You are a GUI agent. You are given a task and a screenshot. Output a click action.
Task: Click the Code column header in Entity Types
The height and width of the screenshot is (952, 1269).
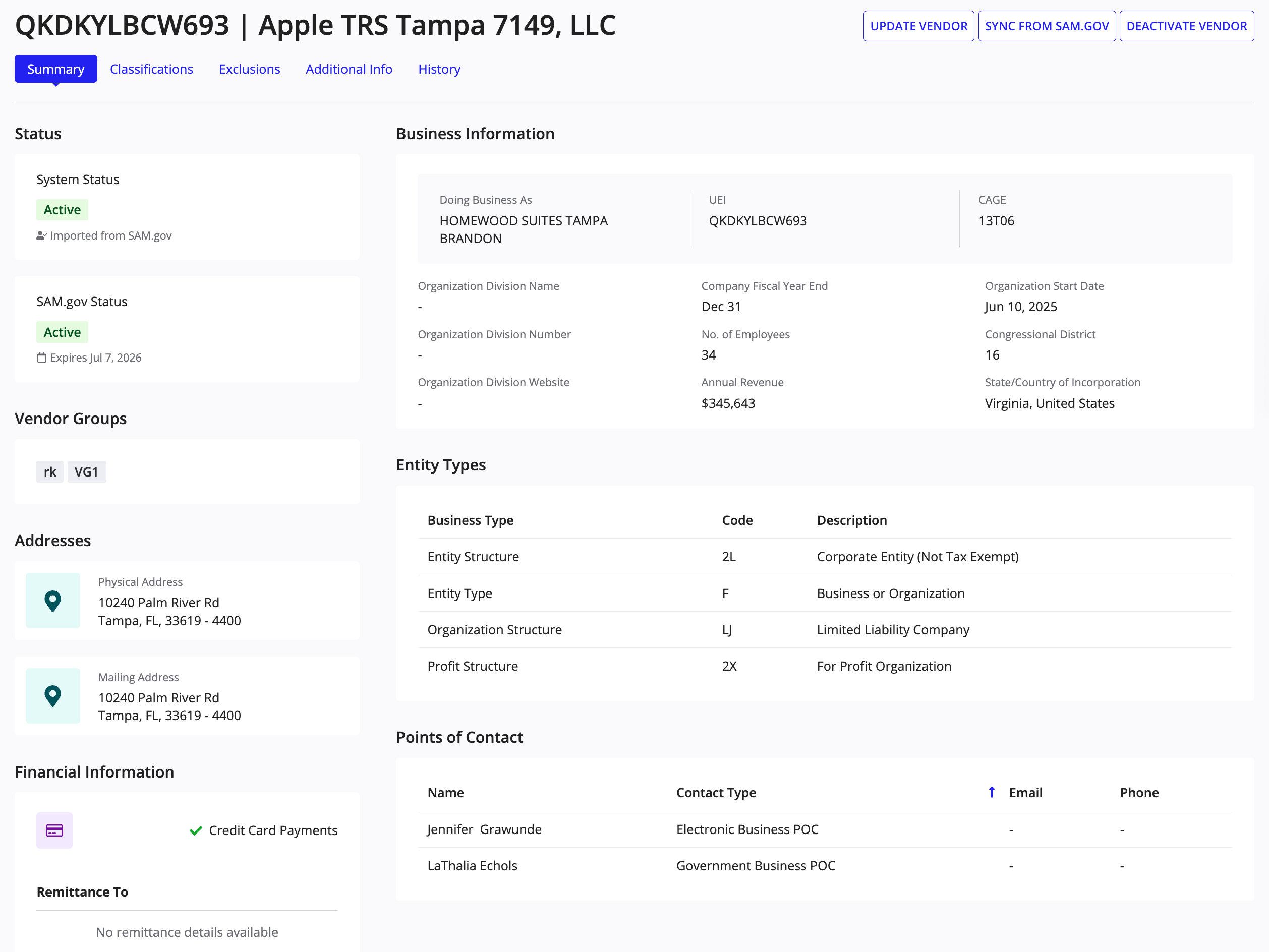737,520
